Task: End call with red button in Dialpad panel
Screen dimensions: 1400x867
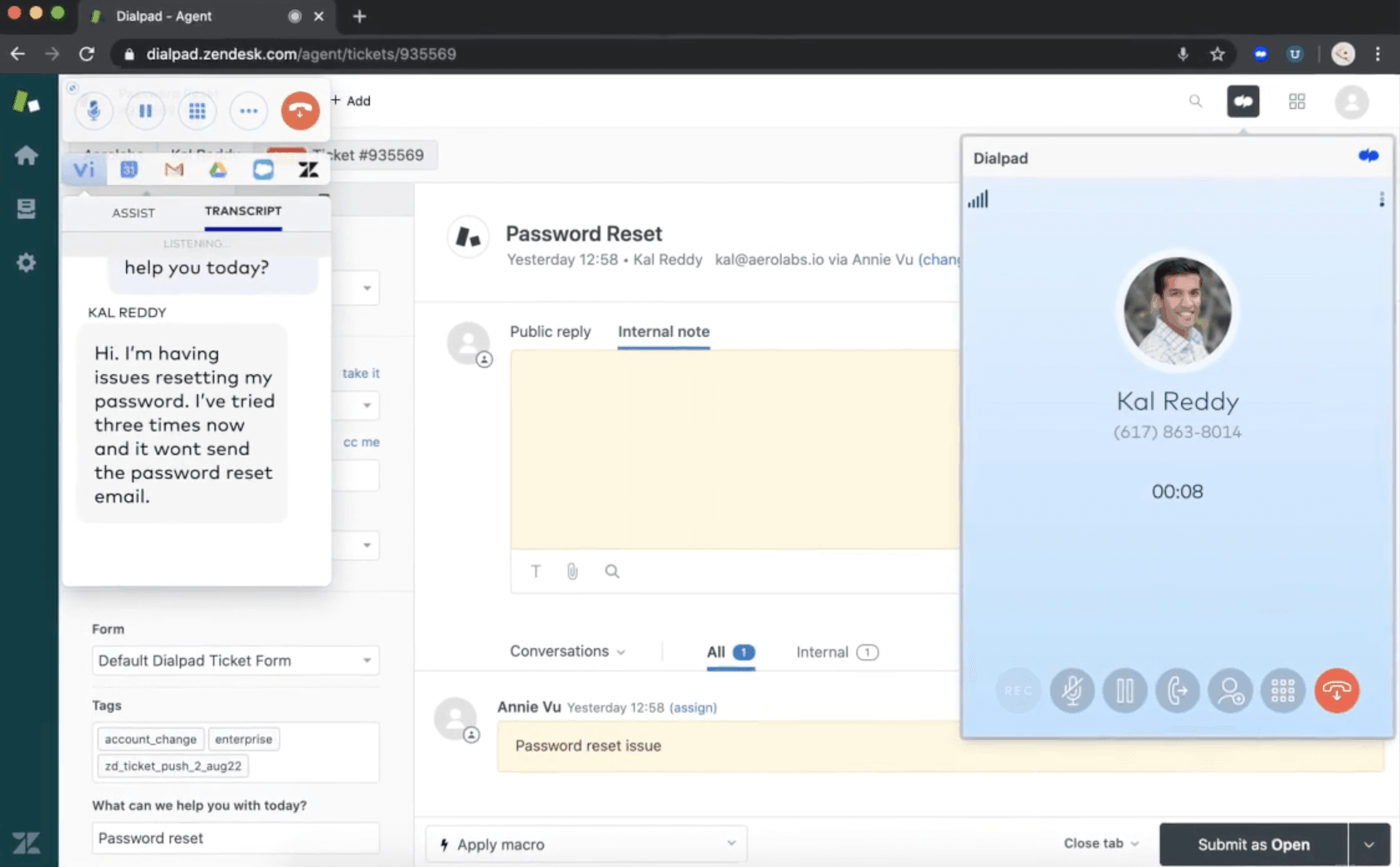Action: (1337, 690)
